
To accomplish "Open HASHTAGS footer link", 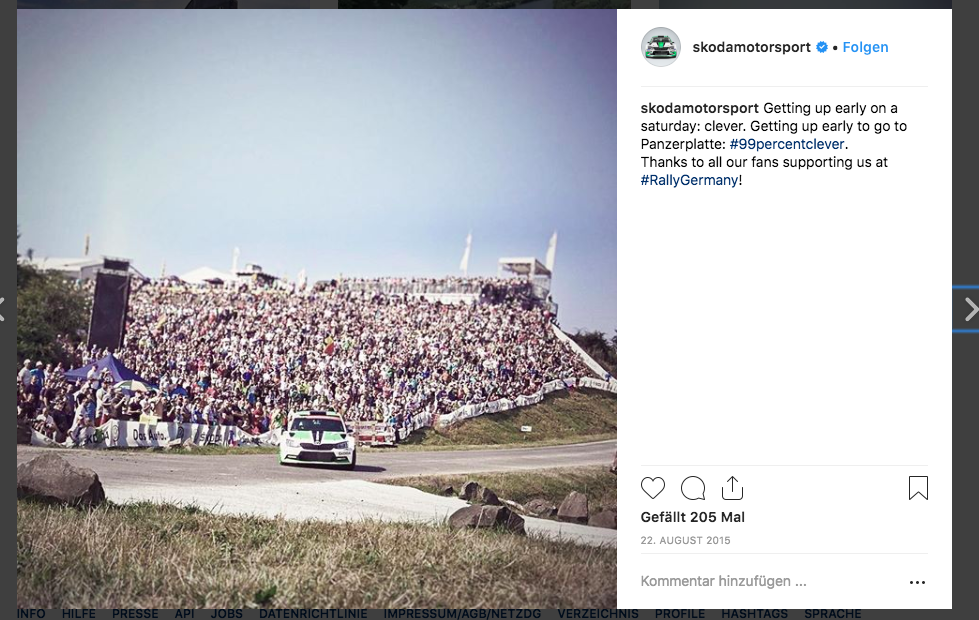I will pos(754,614).
